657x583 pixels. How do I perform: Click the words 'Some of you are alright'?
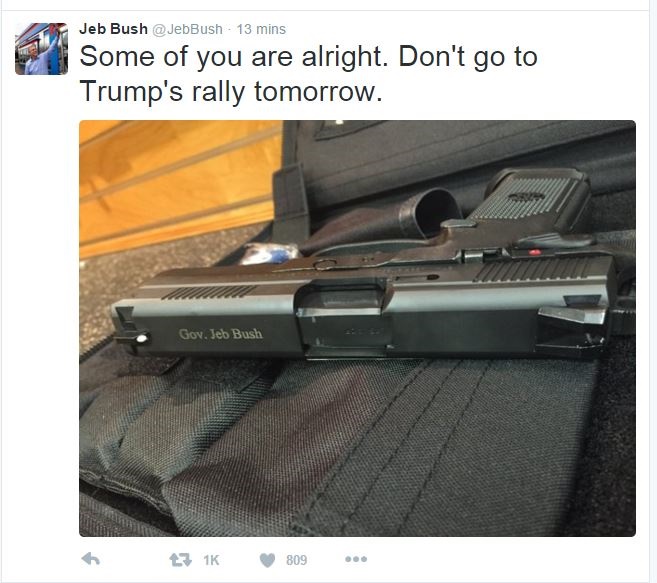click(x=233, y=57)
